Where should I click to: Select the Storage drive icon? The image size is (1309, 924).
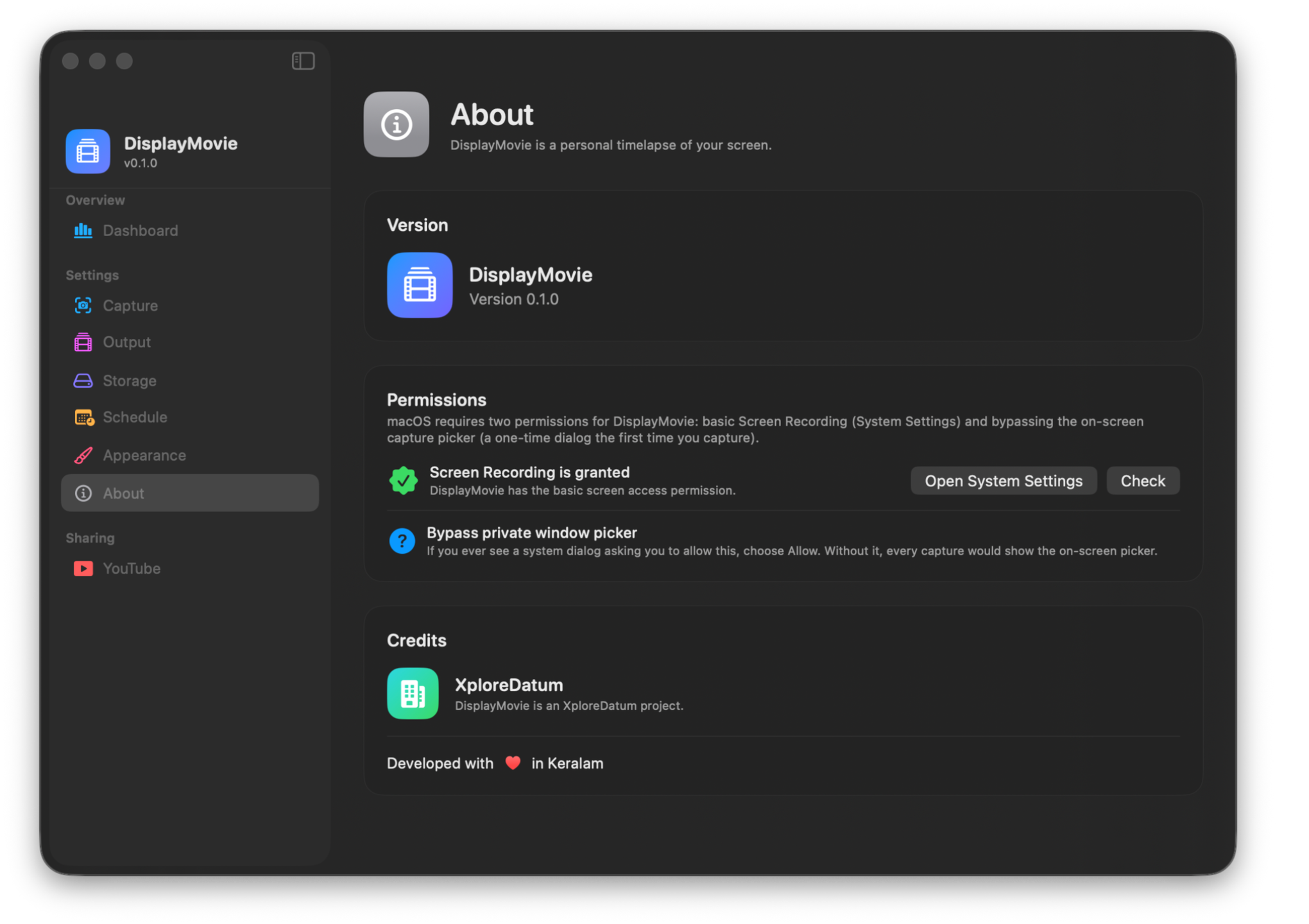tap(83, 381)
